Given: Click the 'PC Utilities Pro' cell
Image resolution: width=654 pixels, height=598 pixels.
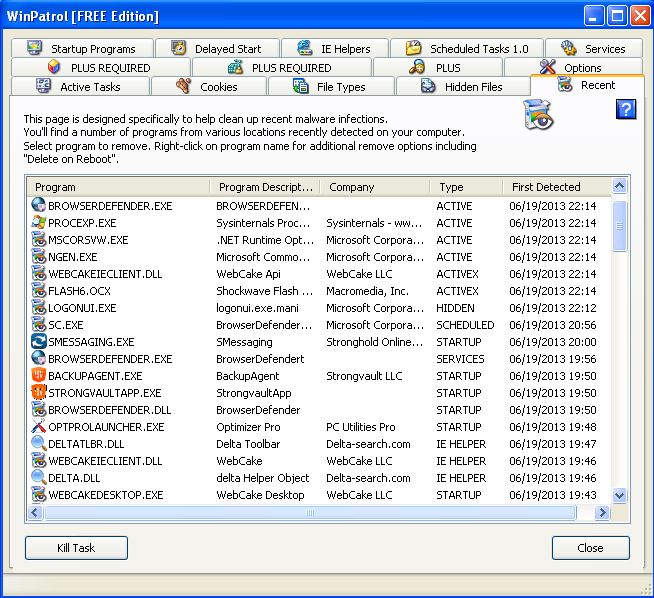Looking at the screenshot, I should (360, 427).
